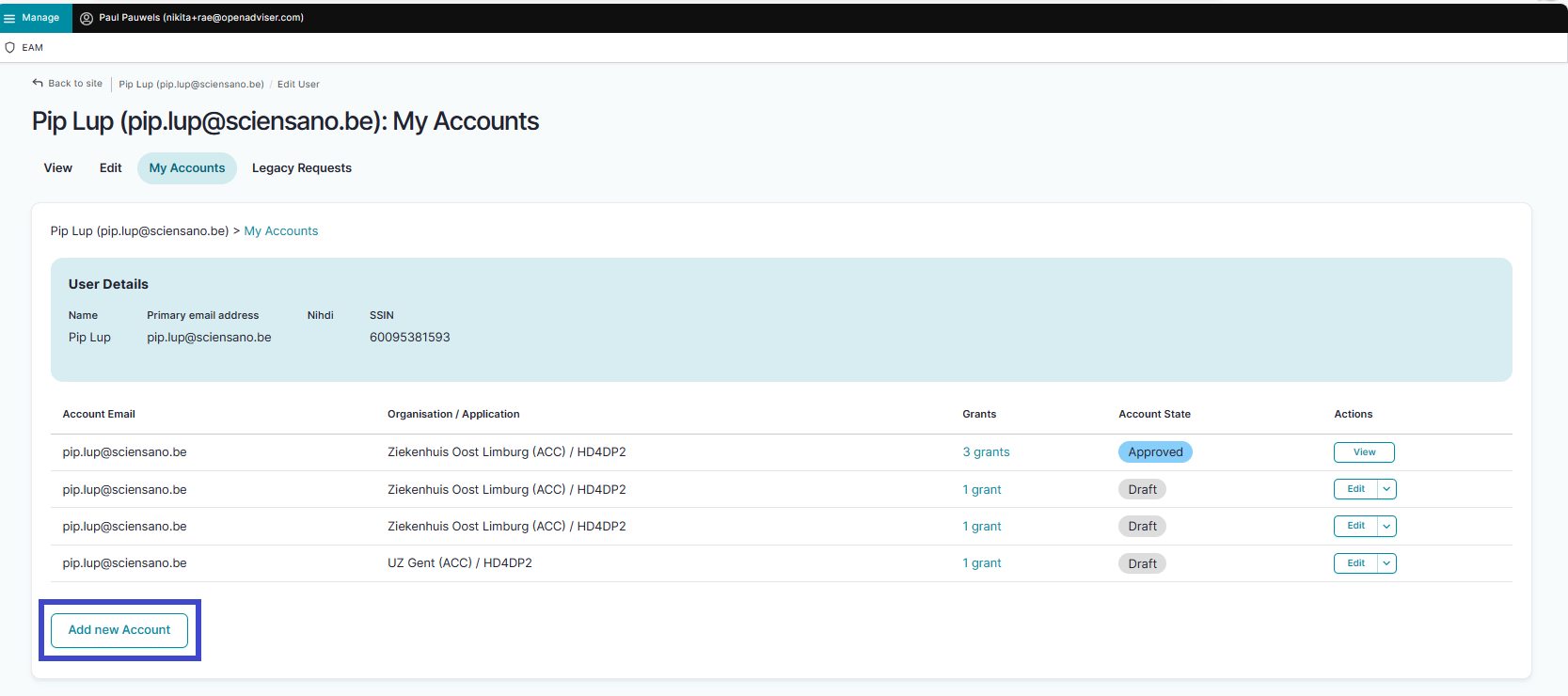This screenshot has height=696, width=1568.
Task: Click the Paul Pauwels user account name
Action: coord(201,18)
